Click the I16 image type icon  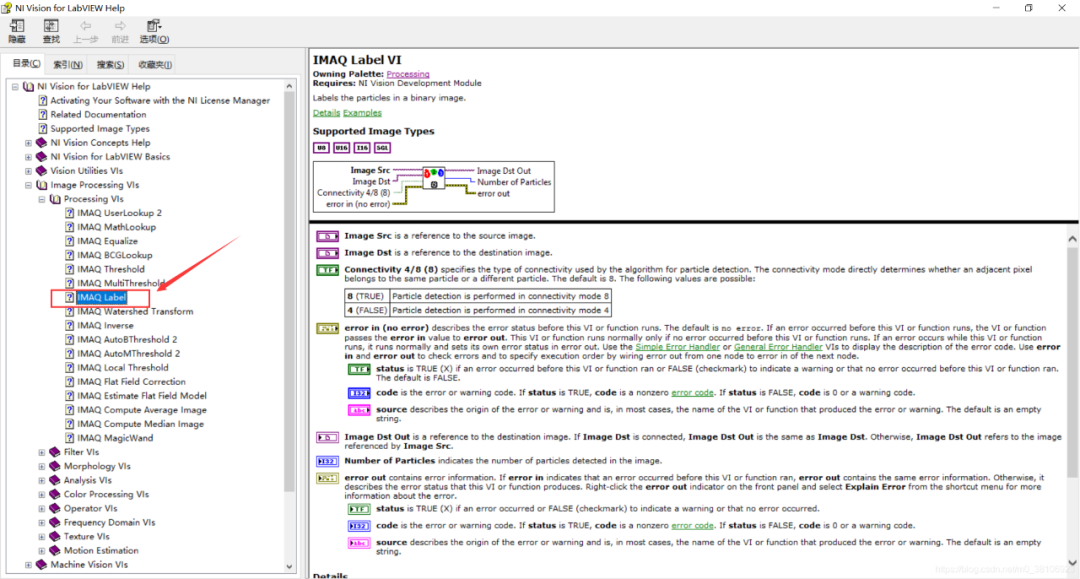[x=362, y=148]
